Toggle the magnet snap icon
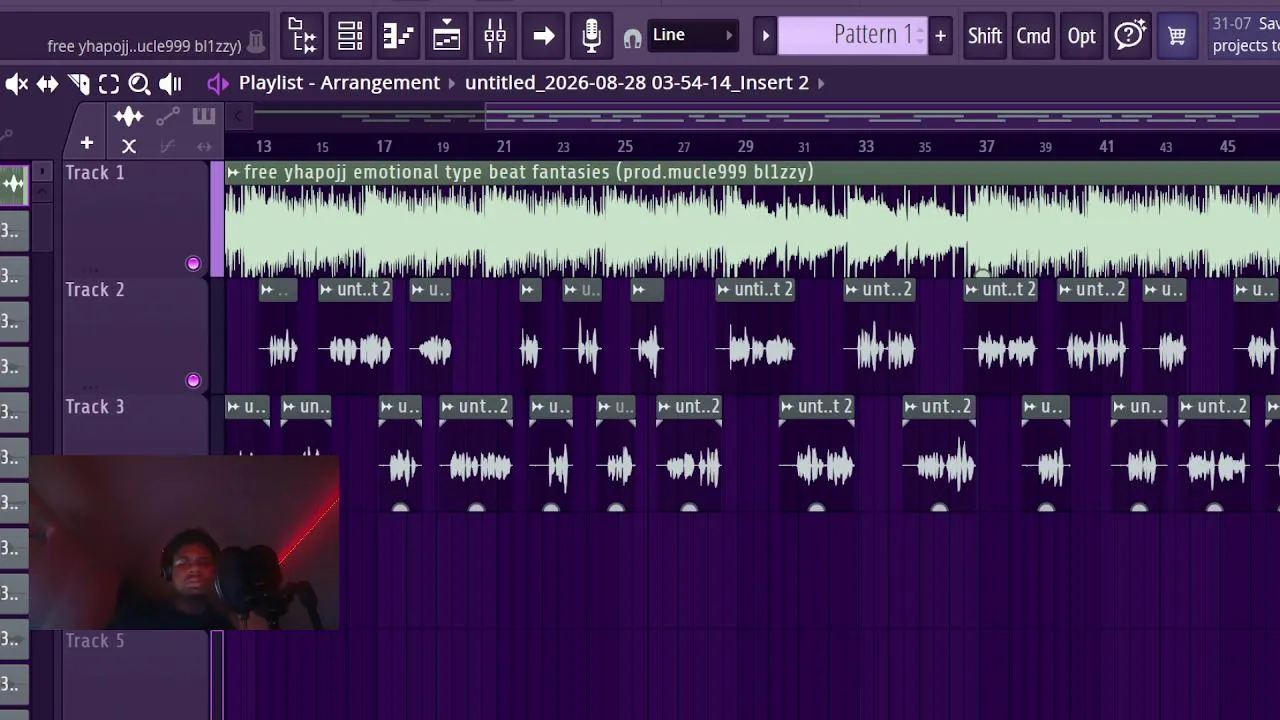This screenshot has width=1280, height=720. 632,38
